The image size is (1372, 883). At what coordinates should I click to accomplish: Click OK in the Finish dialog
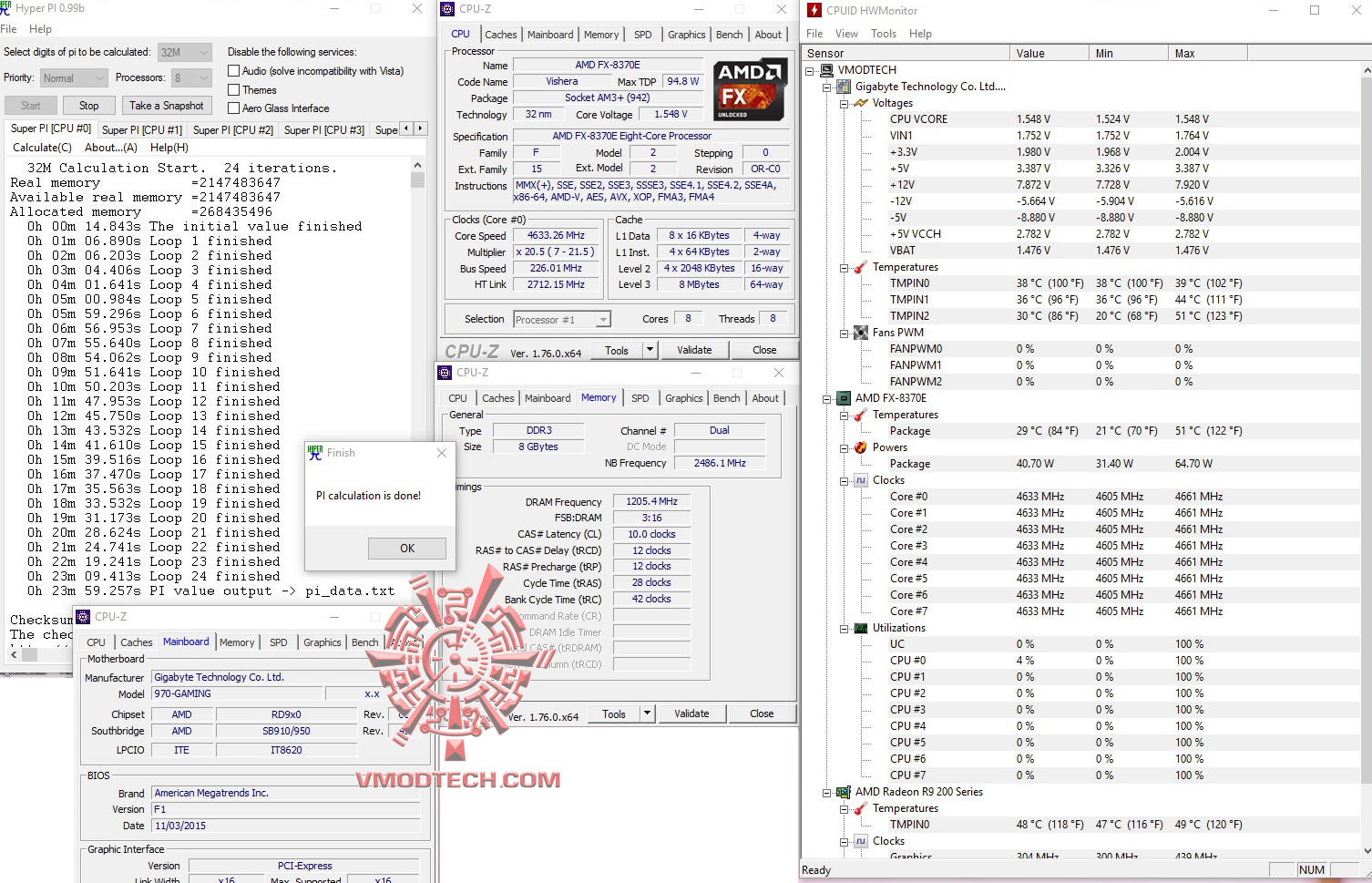click(x=407, y=549)
